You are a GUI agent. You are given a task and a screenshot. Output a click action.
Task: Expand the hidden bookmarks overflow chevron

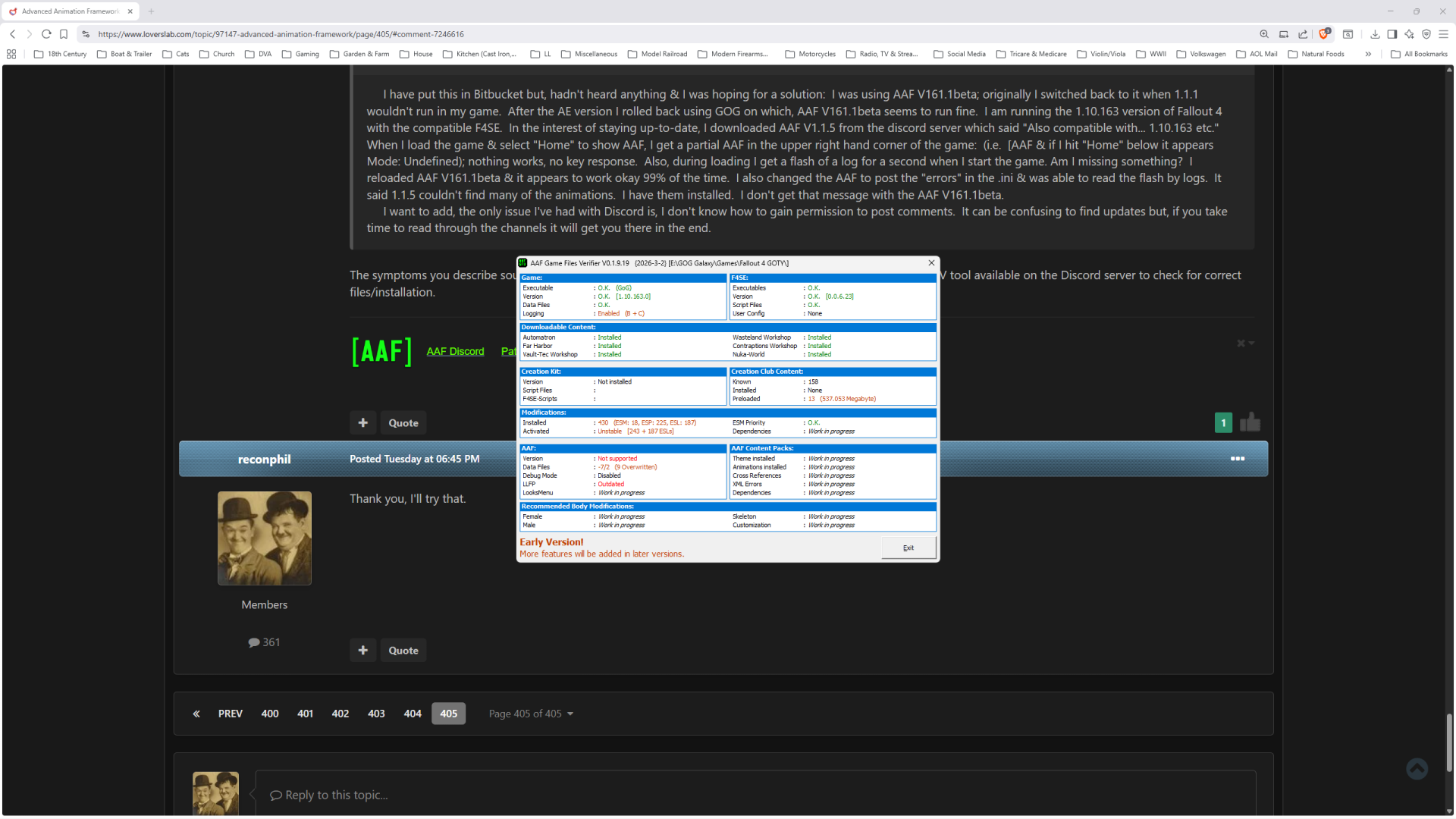click(1368, 54)
